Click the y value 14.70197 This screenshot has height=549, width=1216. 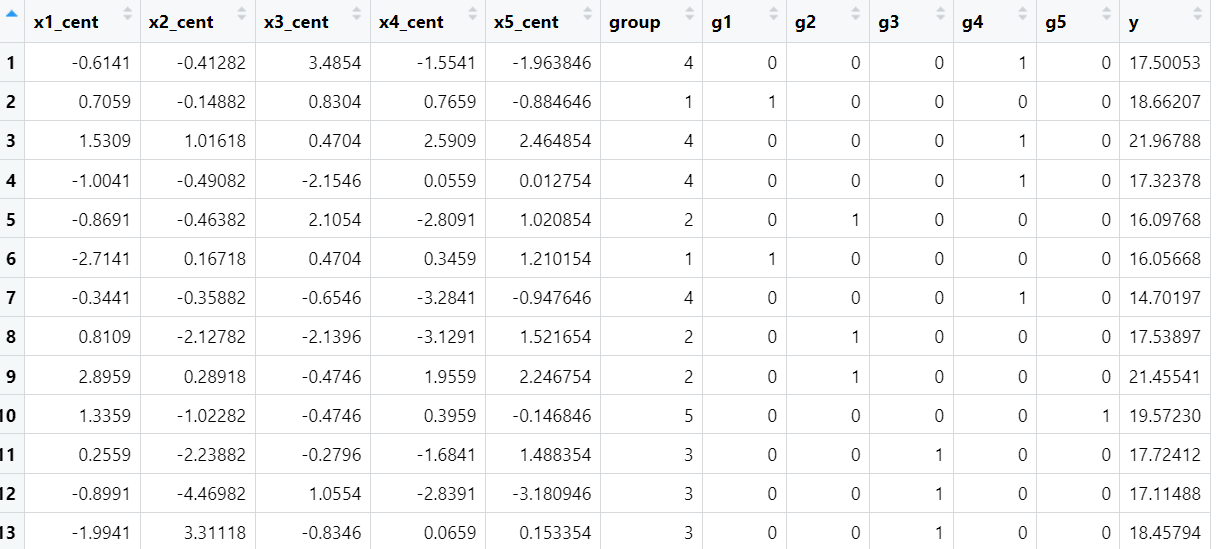click(x=1165, y=298)
